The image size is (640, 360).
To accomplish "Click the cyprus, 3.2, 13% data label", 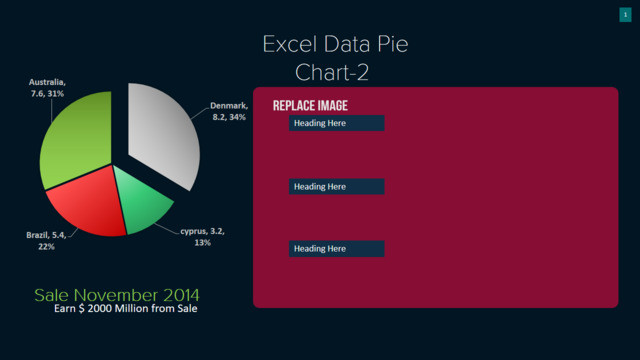I will (x=202, y=237).
